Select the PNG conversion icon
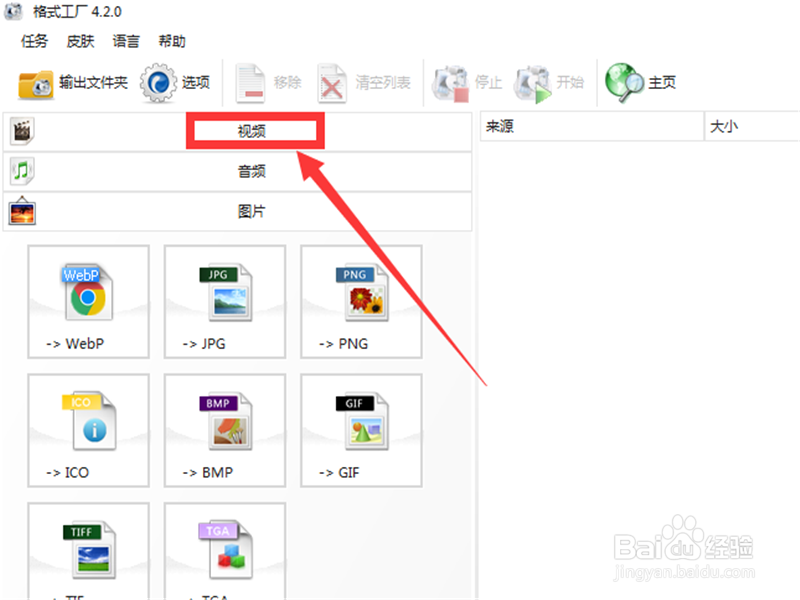Screen dimensions: 800x600 coord(362,293)
